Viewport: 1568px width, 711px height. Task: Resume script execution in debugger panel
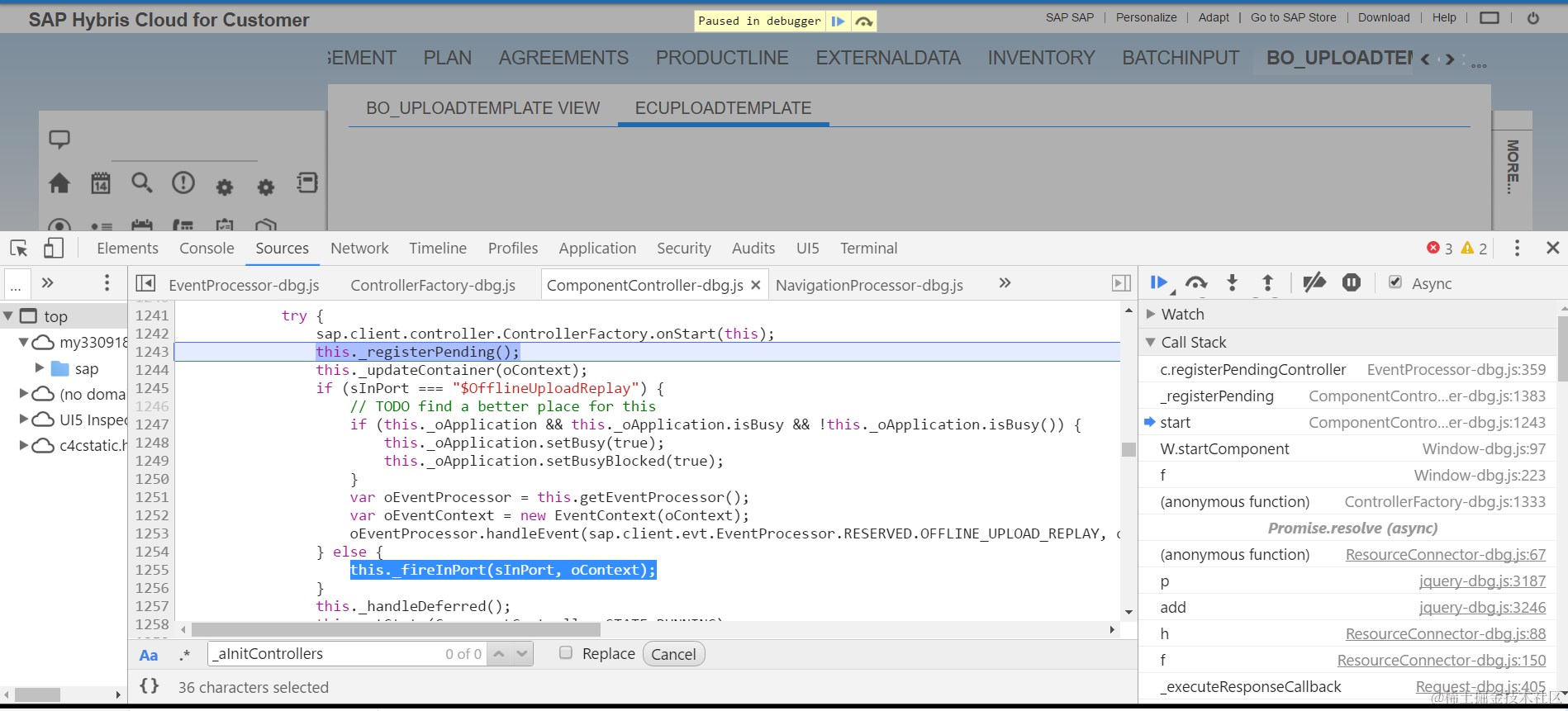1160,283
